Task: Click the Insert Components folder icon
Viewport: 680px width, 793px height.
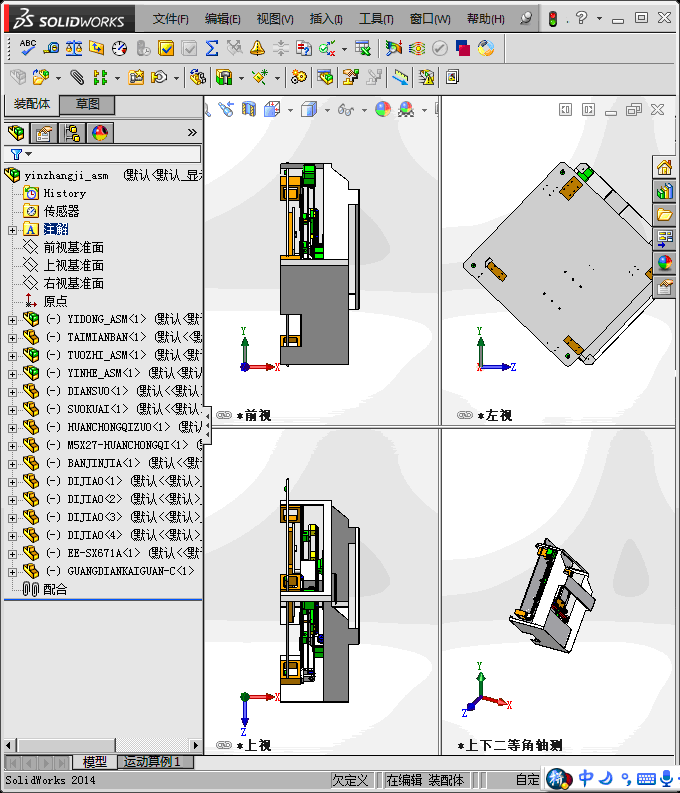Action: (x=40, y=77)
